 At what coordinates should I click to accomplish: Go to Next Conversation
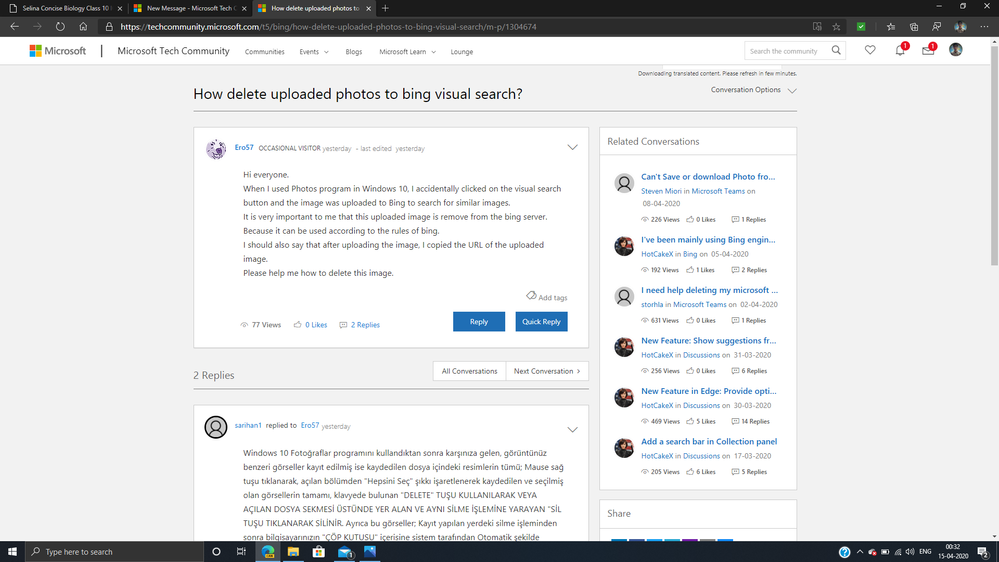pyautogui.click(x=547, y=371)
